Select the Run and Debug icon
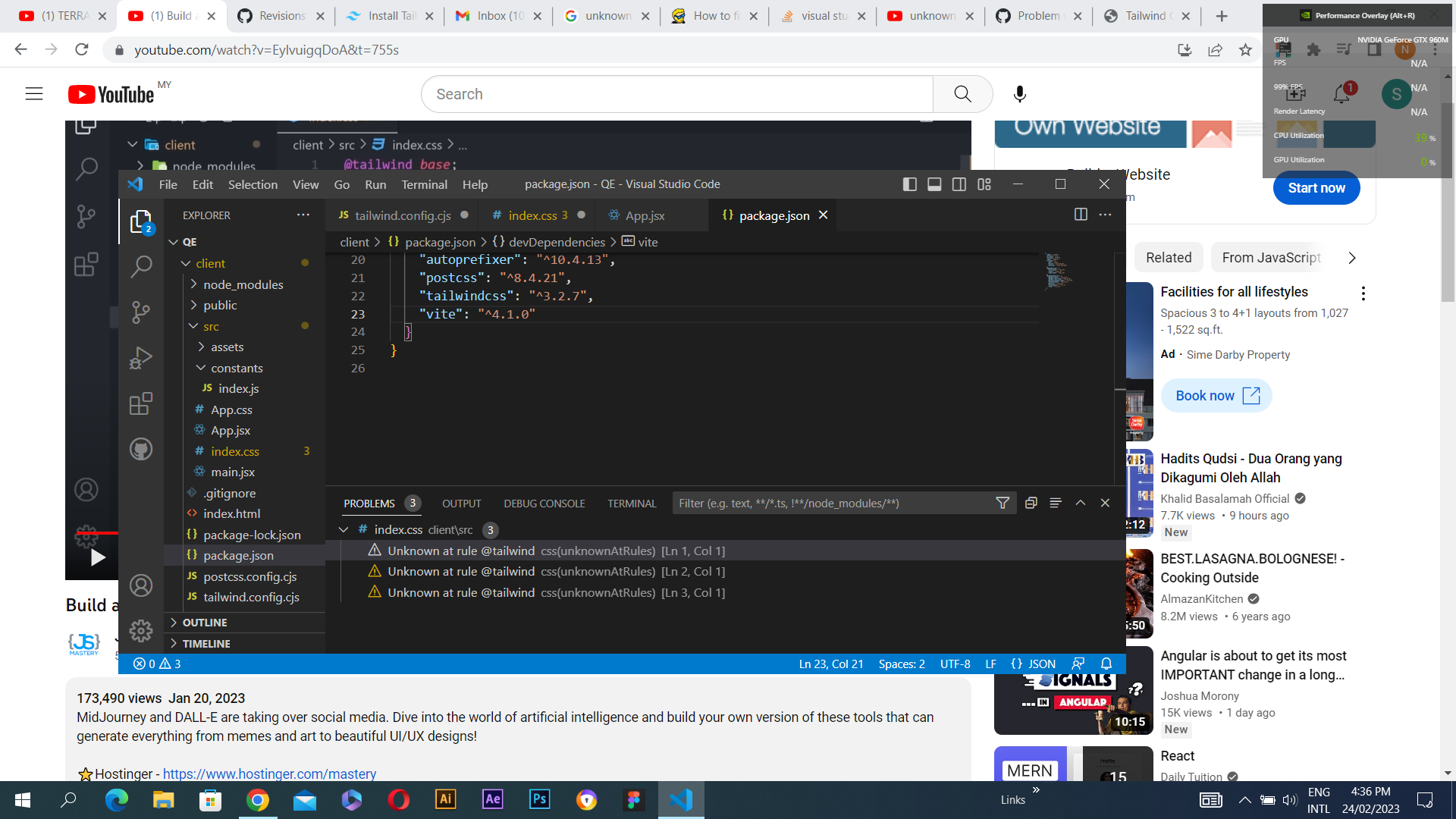This screenshot has height=819, width=1456. point(141,358)
